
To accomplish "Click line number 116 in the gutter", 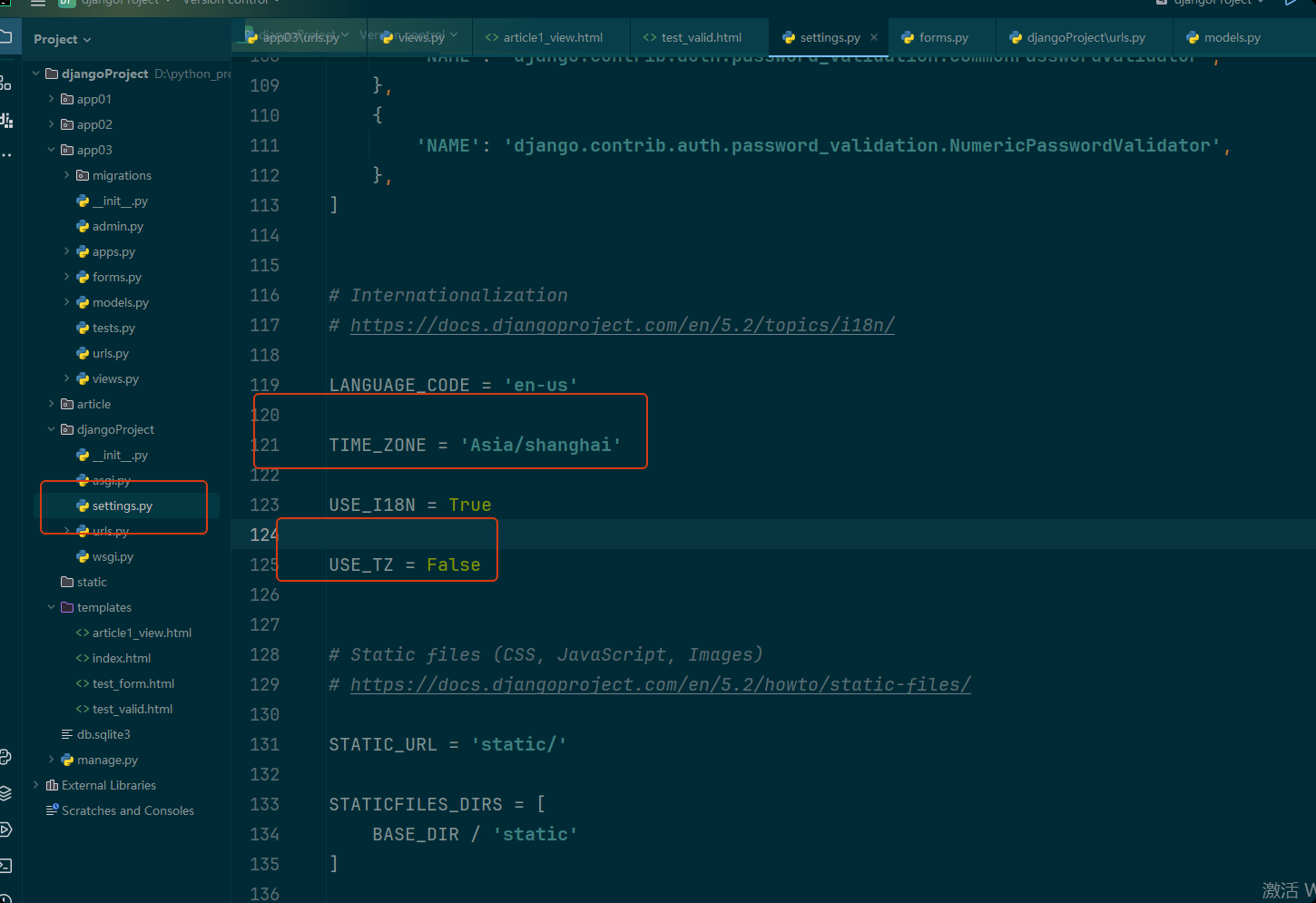I will [264, 295].
